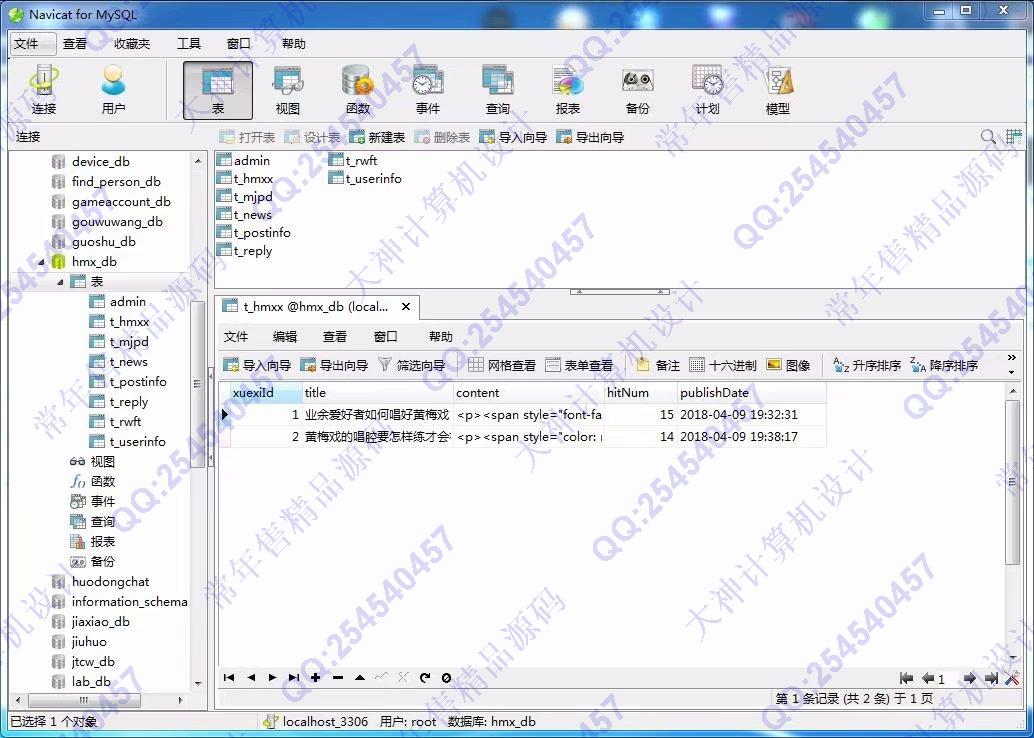Select t_rwft in the object list
This screenshot has height=738, width=1034.
pyautogui.click(x=361, y=160)
